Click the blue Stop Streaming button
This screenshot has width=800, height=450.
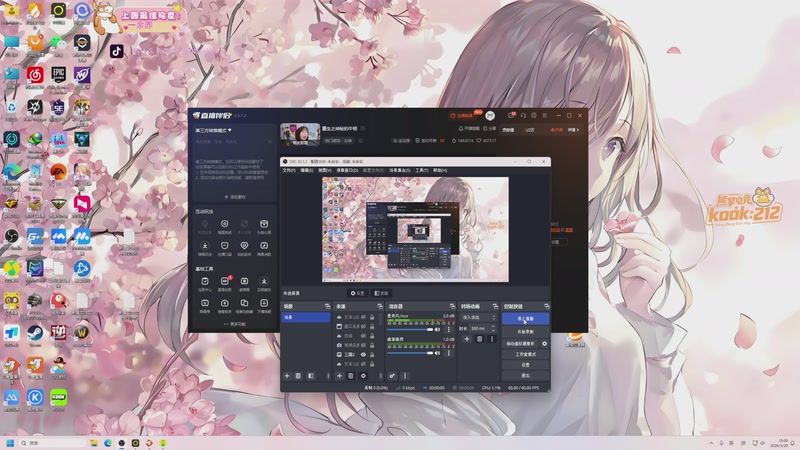(526, 319)
